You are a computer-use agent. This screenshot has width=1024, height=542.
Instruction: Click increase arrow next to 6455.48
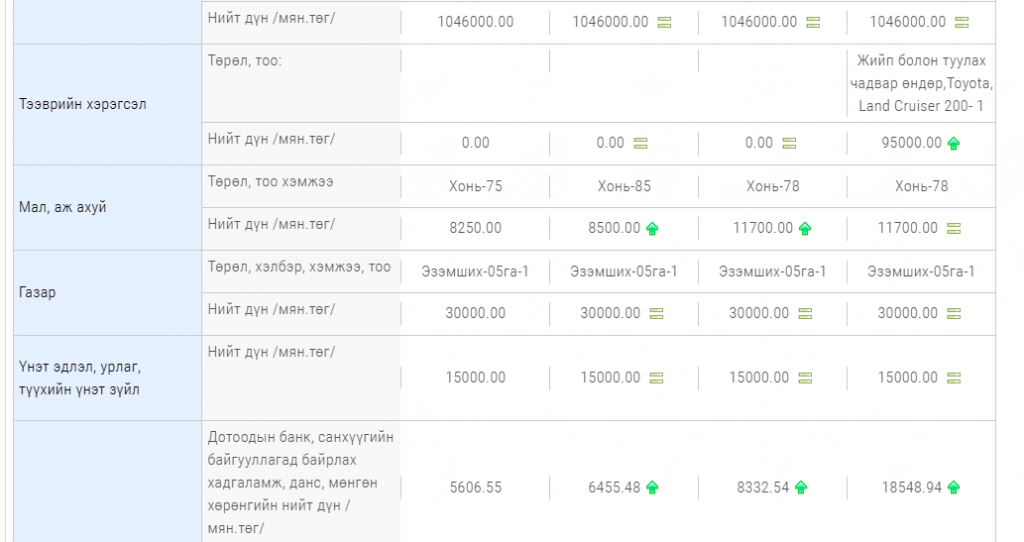[652, 488]
